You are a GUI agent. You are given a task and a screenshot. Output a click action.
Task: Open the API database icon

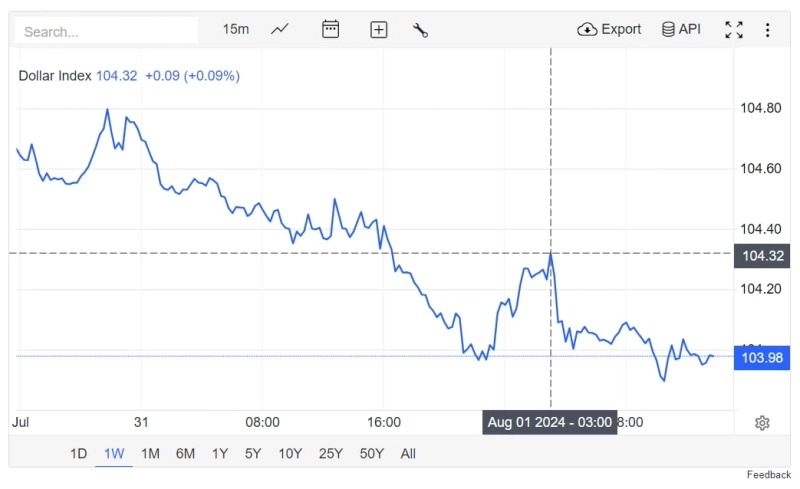point(681,29)
